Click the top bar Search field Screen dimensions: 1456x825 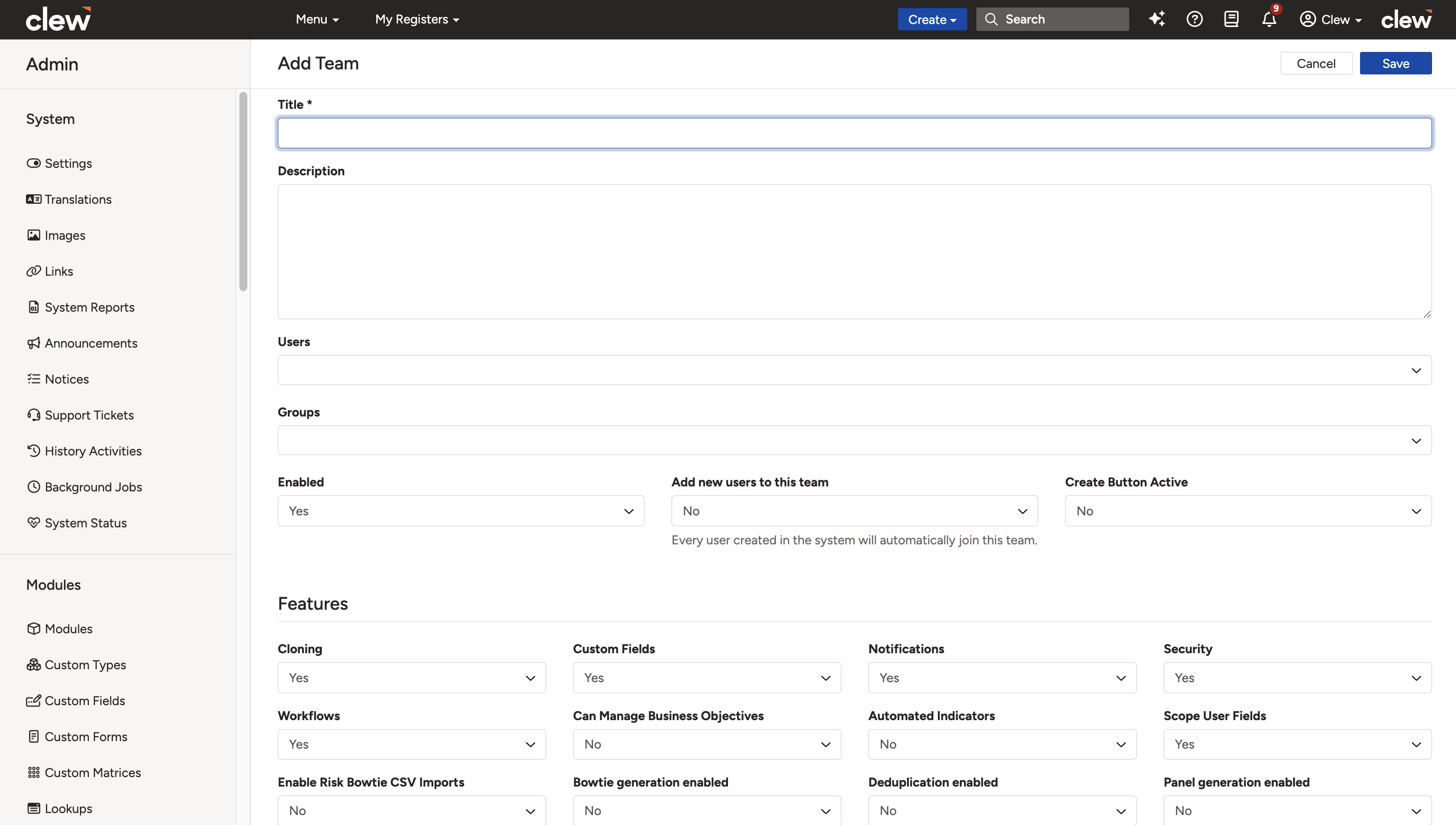(1052, 19)
